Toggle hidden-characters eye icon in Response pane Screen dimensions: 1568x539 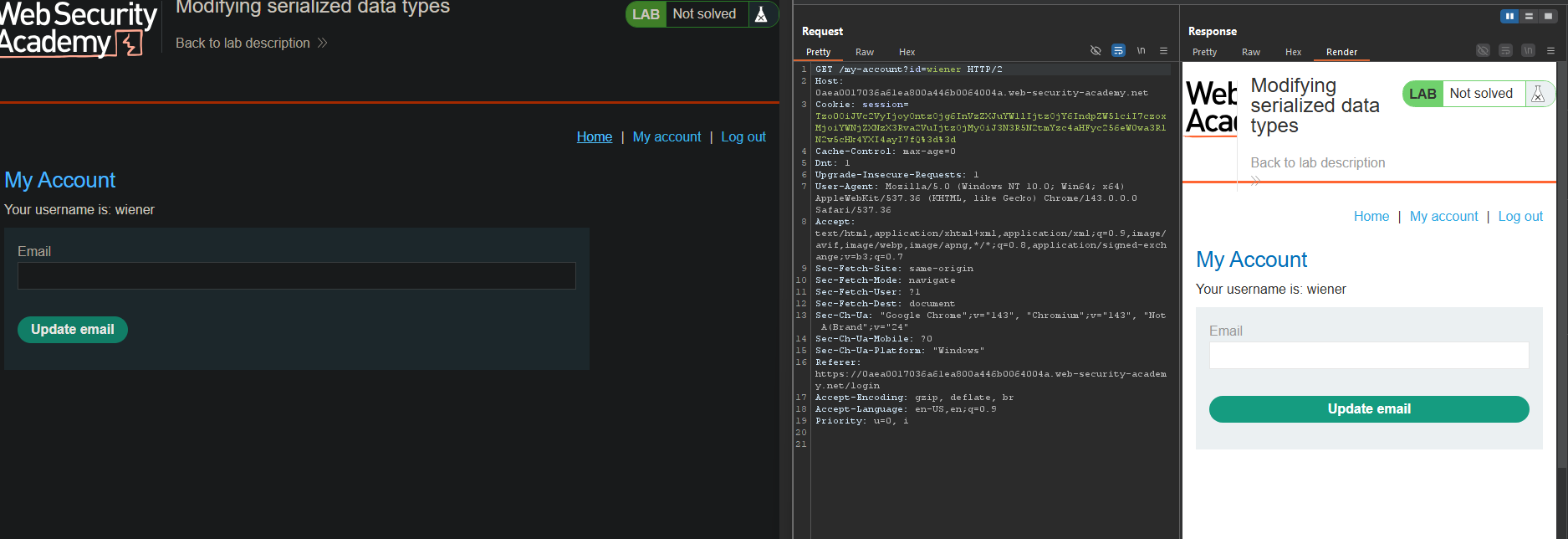pos(1483,51)
